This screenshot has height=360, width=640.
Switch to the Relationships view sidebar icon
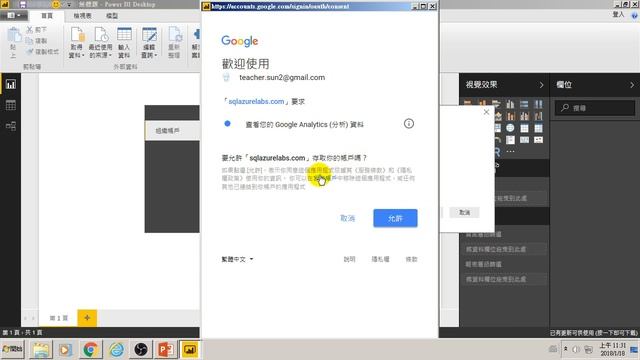(x=11, y=126)
